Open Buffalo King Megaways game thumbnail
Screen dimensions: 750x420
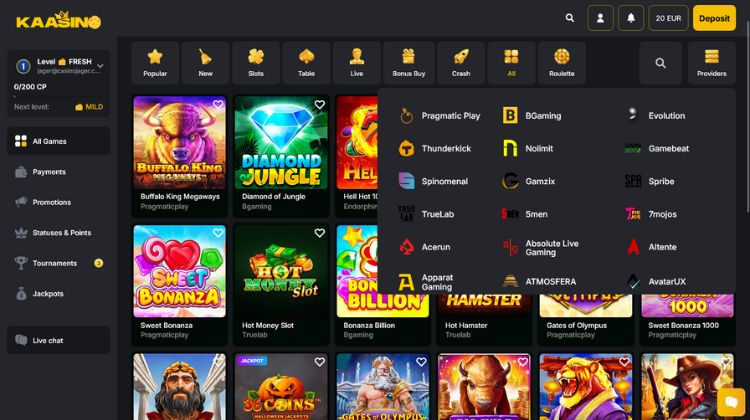(x=179, y=143)
